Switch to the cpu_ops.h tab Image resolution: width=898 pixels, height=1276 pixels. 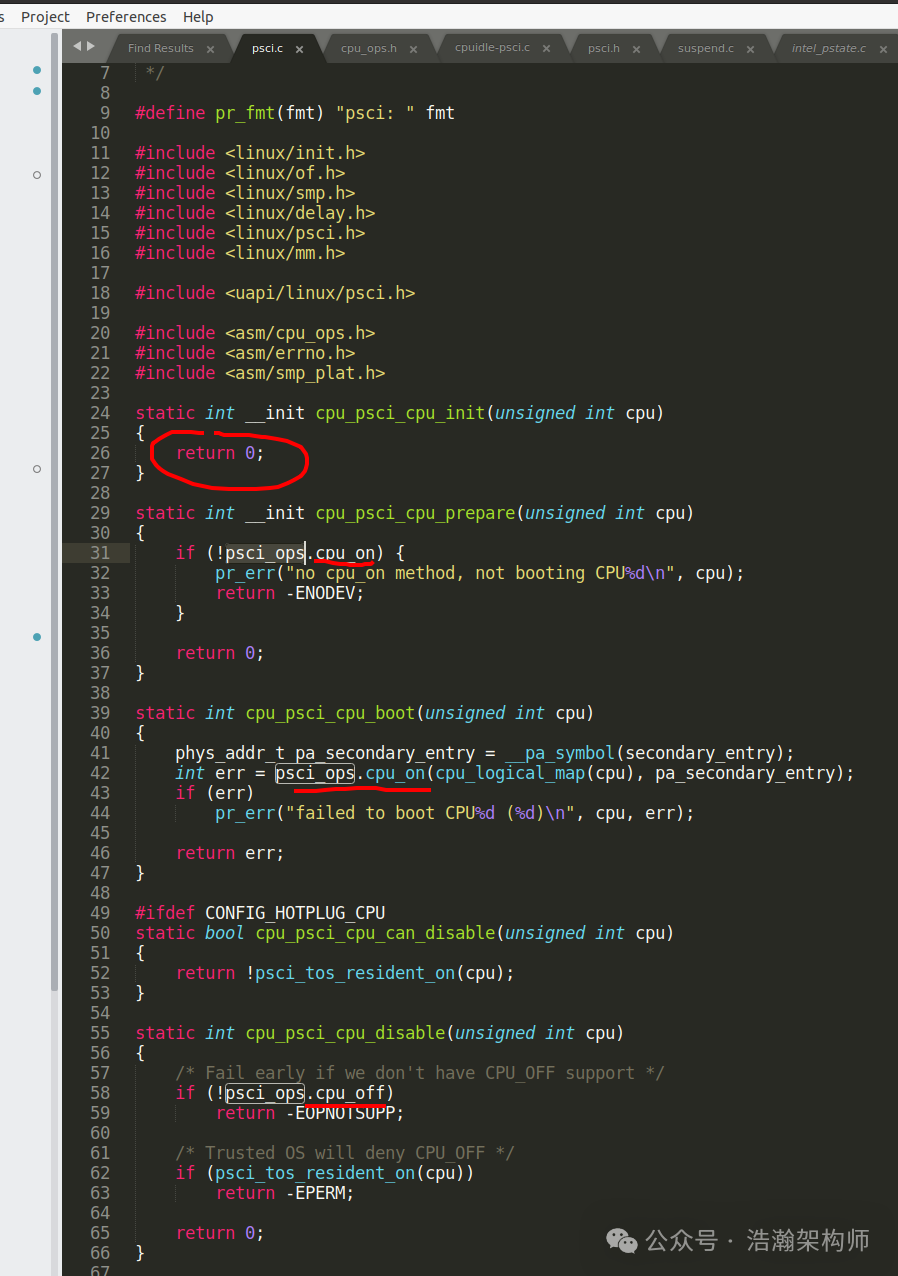click(x=368, y=48)
